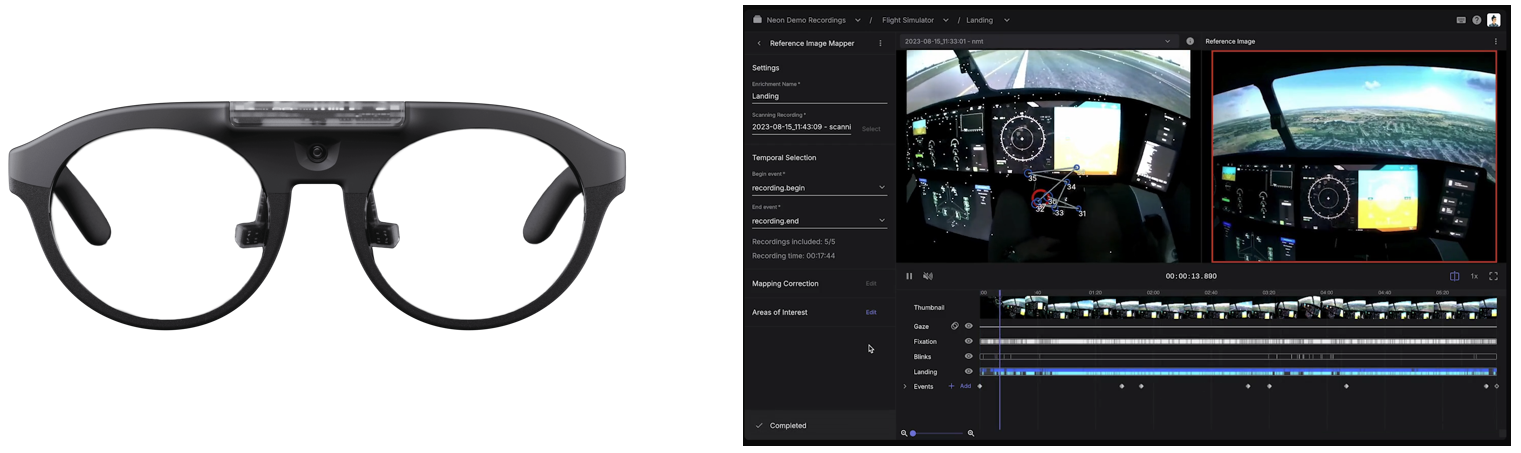Click the info icon beside recording selector

click(x=1190, y=42)
